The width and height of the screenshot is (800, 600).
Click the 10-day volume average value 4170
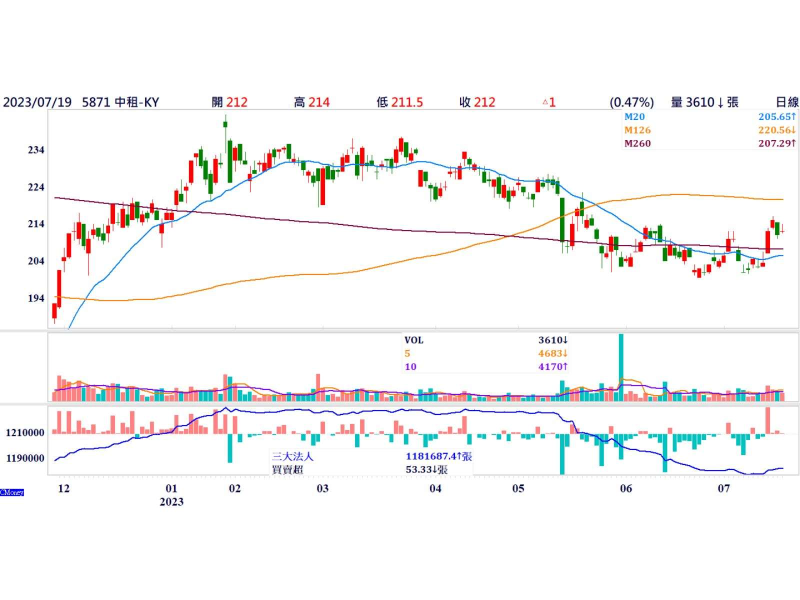click(x=553, y=367)
